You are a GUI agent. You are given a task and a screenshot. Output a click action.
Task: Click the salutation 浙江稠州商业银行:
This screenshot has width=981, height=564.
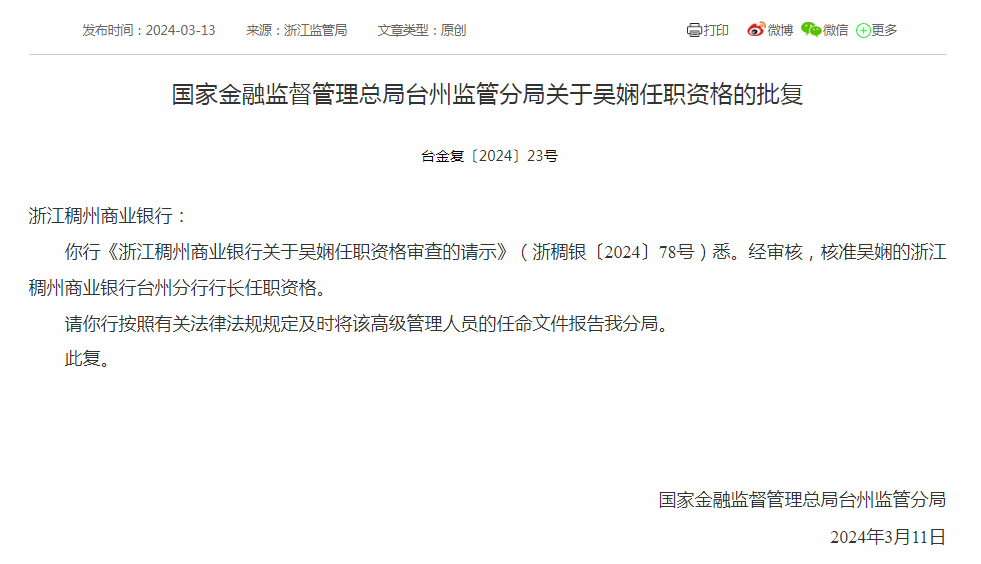tap(108, 216)
